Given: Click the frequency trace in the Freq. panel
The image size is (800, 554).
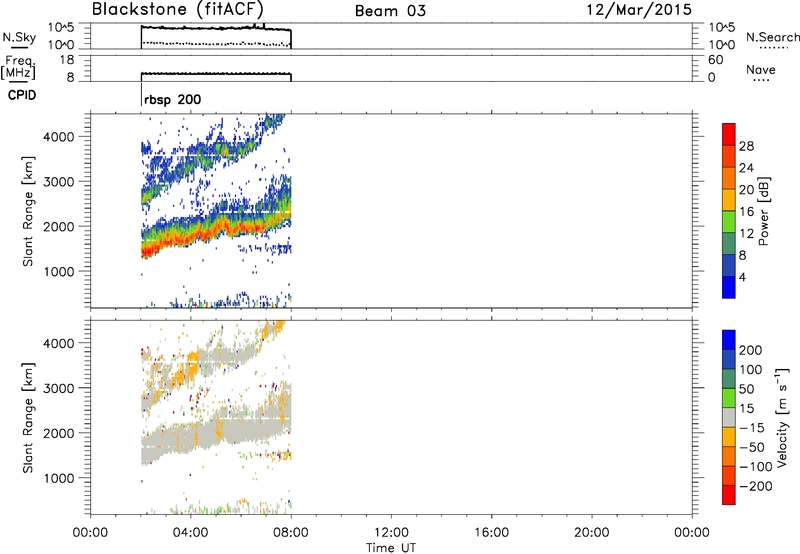Looking at the screenshot, I should [x=216, y=74].
